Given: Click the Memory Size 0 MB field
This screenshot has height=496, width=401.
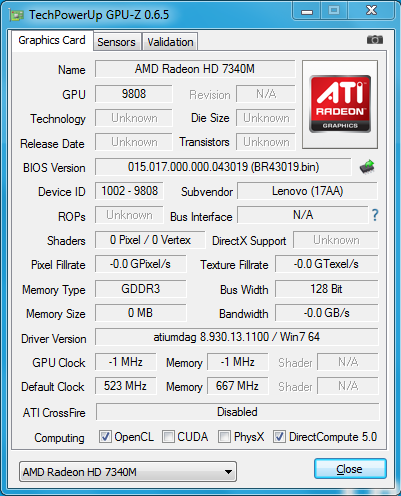Looking at the screenshot, I should 140,313.
